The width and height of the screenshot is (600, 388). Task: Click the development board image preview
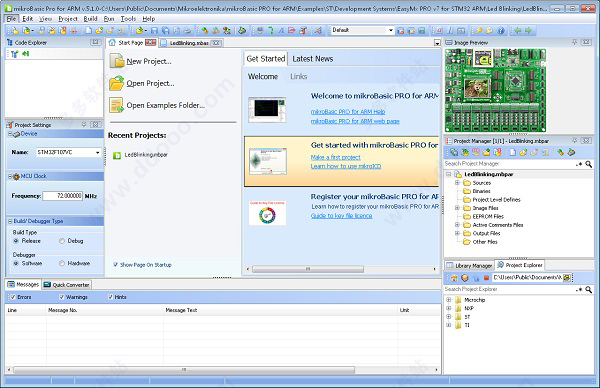click(495, 91)
